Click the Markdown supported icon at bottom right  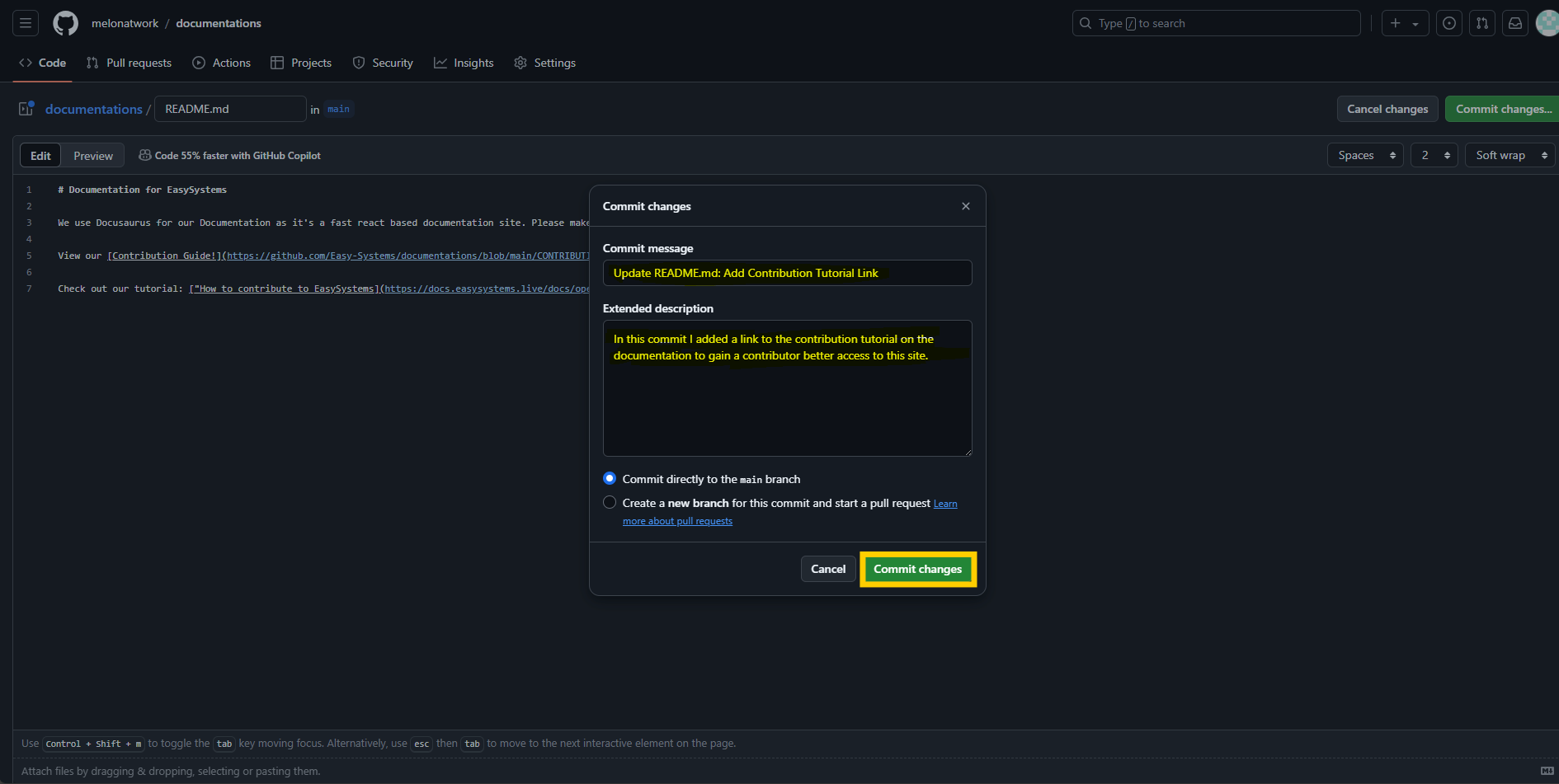(1547, 771)
